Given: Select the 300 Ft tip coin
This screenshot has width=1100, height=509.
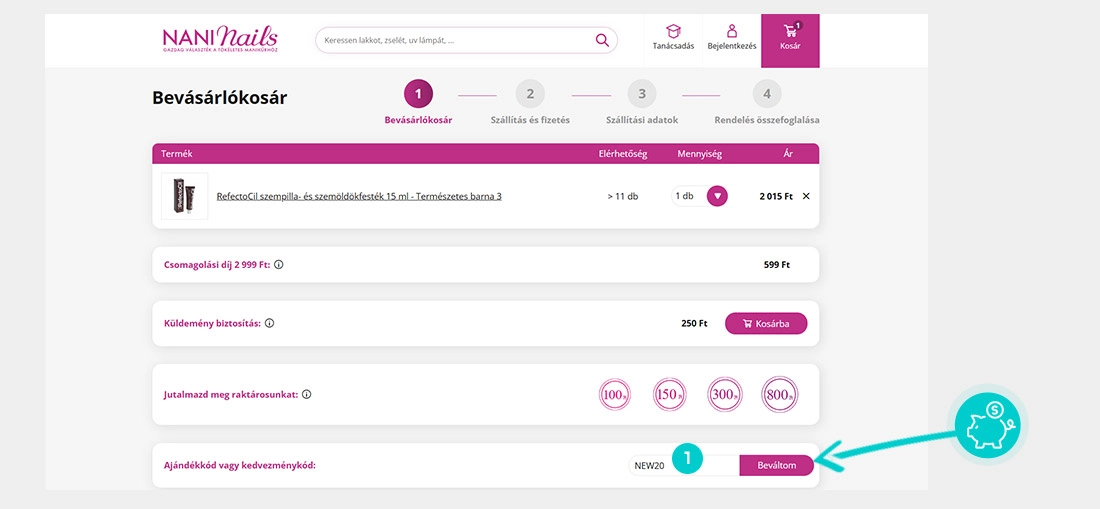Looking at the screenshot, I should pyautogui.click(x=725, y=394).
